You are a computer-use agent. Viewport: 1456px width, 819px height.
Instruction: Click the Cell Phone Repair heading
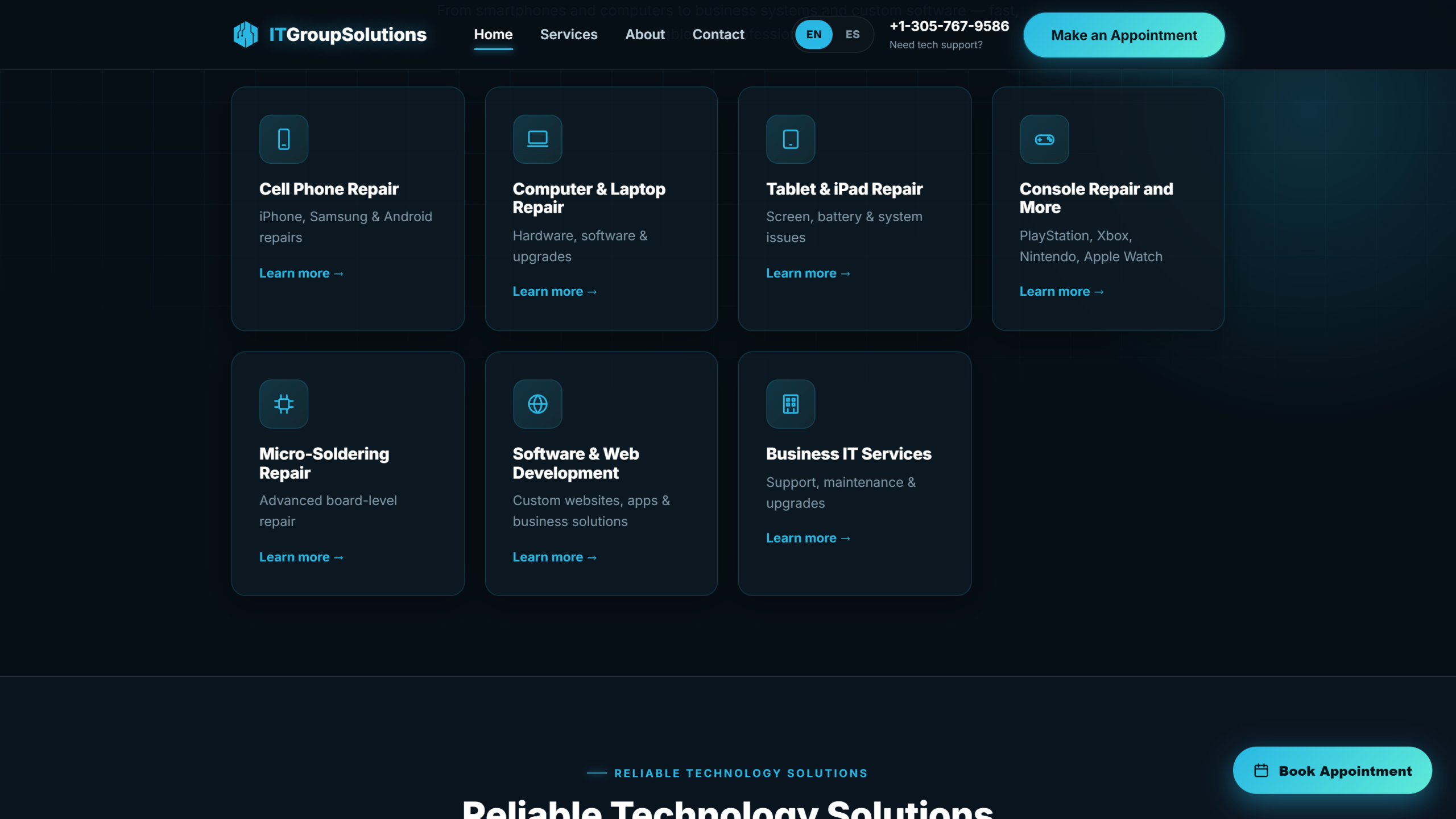329,189
